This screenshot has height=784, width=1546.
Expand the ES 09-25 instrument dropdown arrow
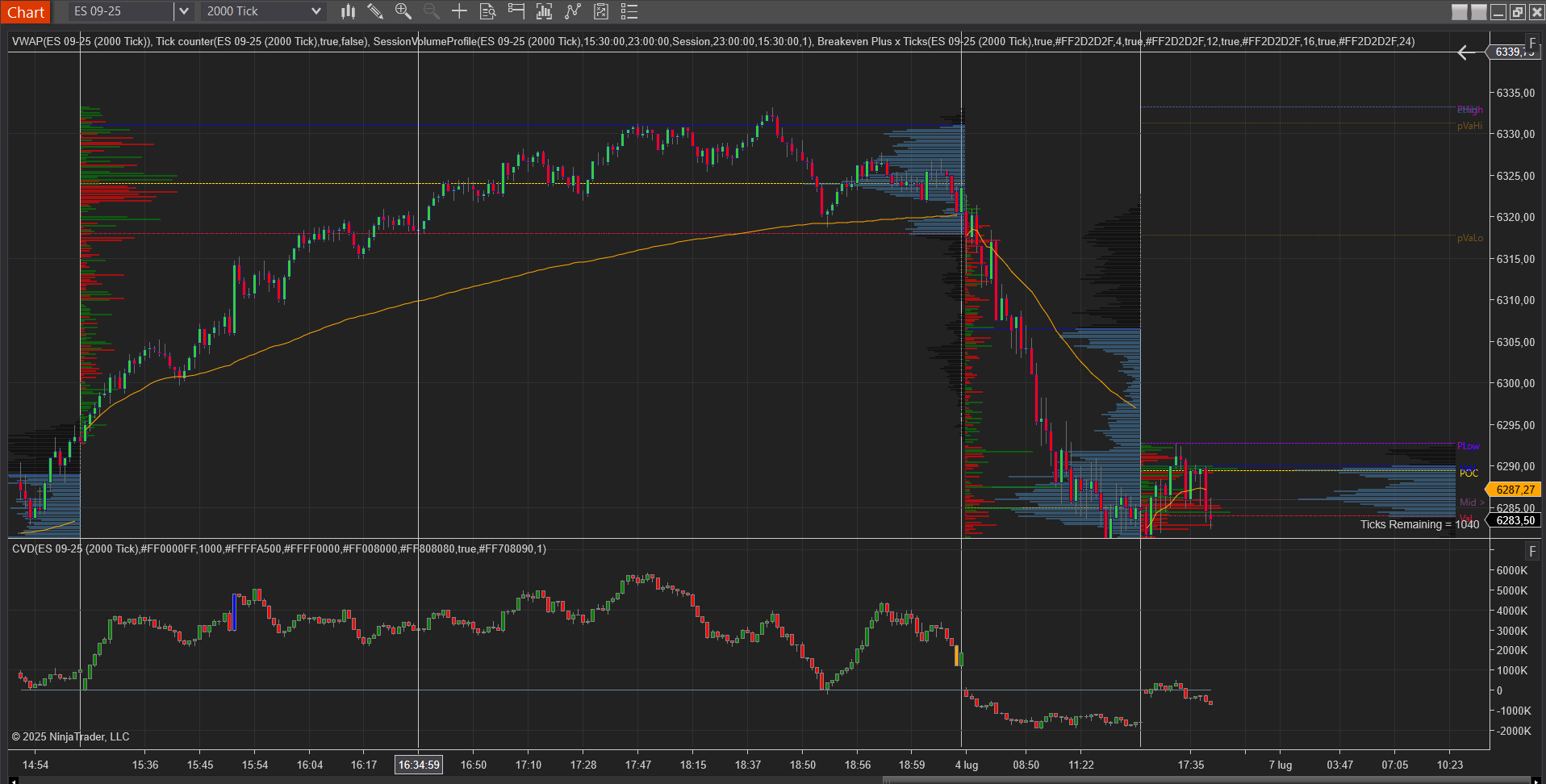(x=183, y=11)
